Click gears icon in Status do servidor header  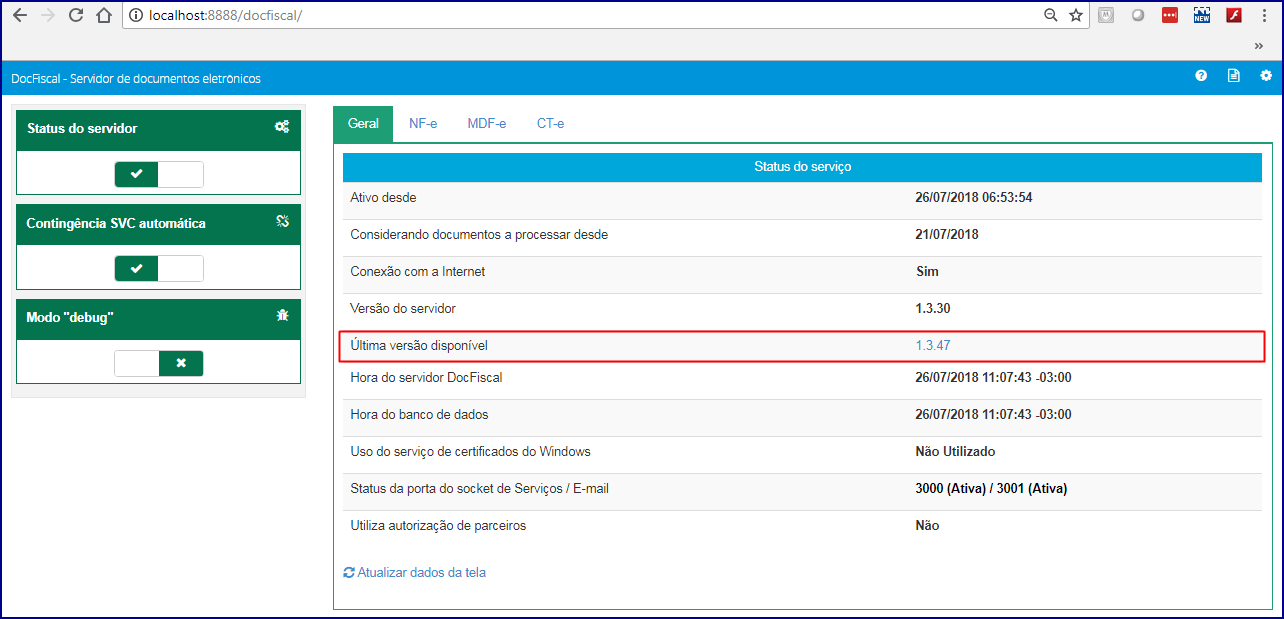(283, 127)
